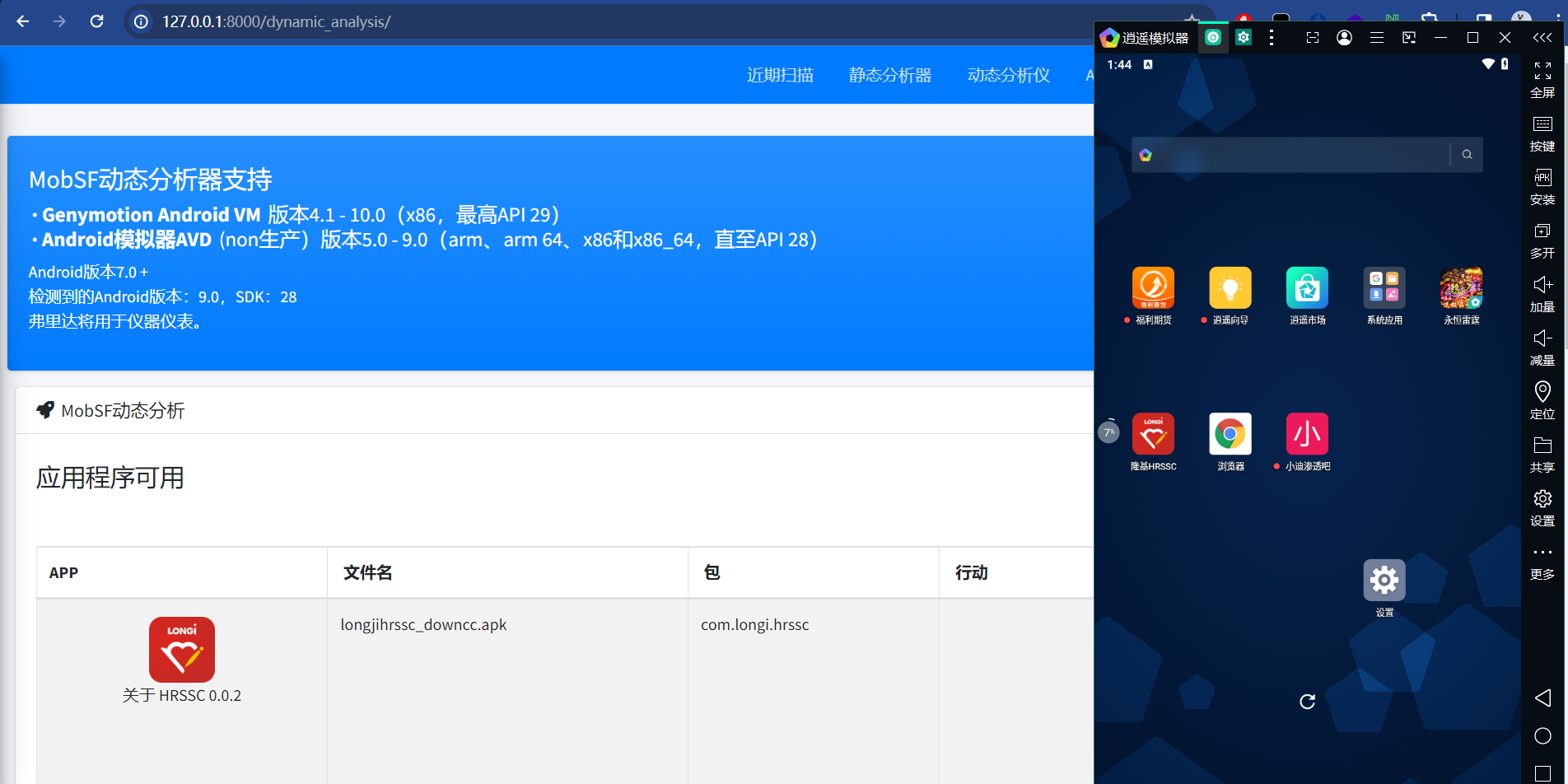Image resolution: width=1568 pixels, height=784 pixels.
Task: Click the emulator battery status icon
Action: (1505, 64)
